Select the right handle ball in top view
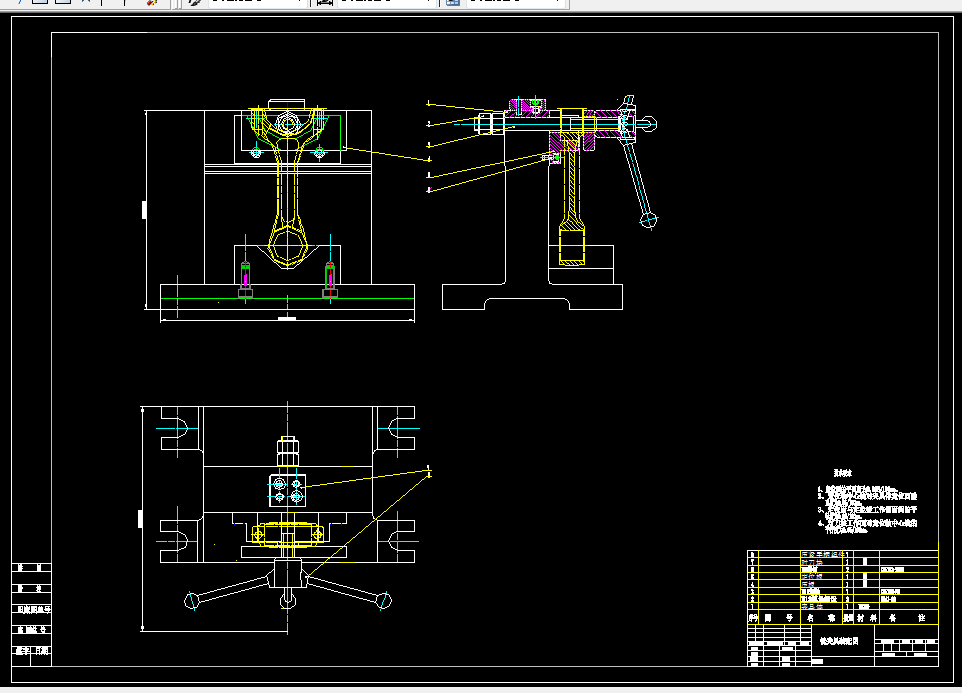This screenshot has height=693, width=962. click(x=383, y=600)
